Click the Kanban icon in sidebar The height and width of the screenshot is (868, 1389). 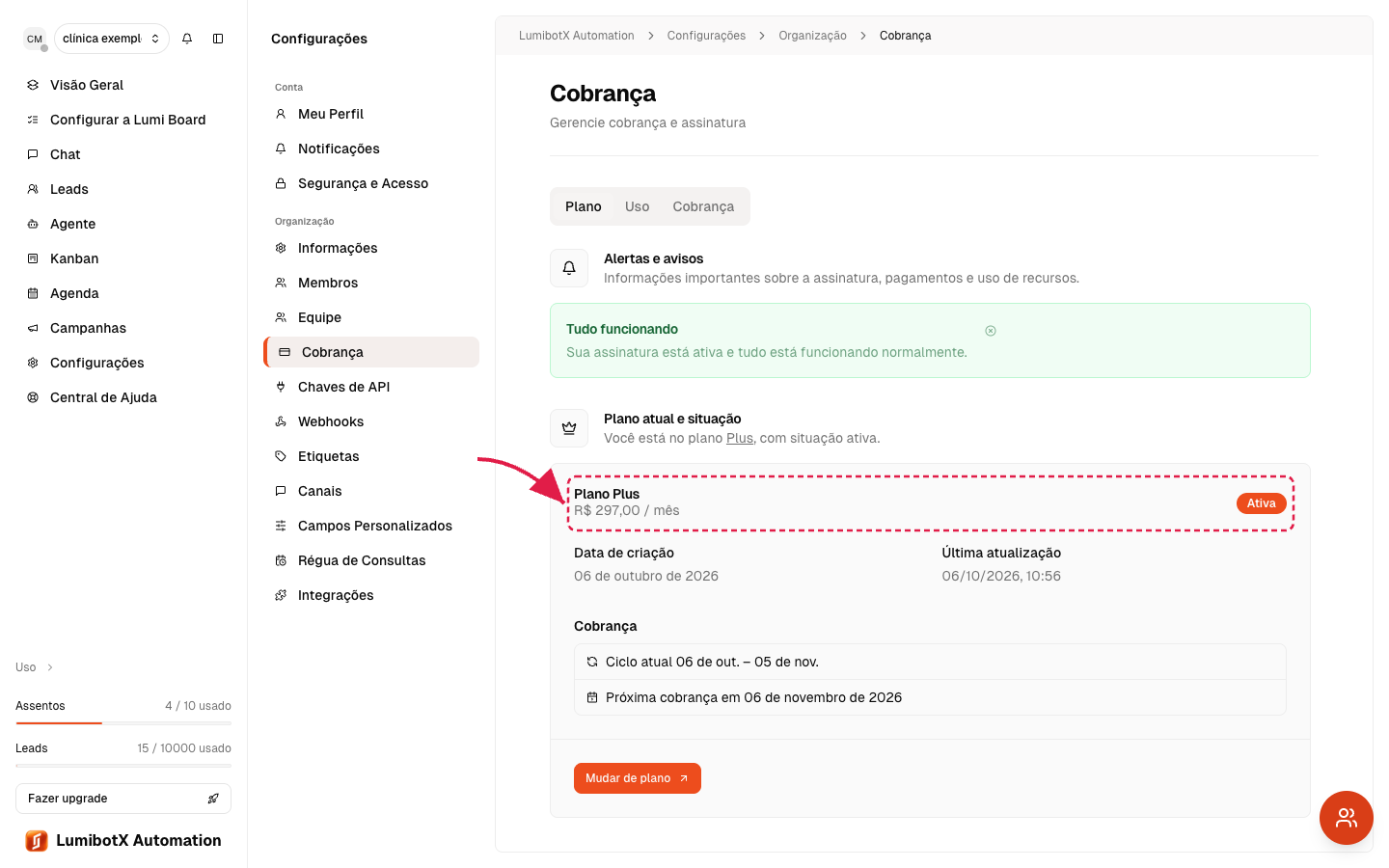(x=33, y=258)
